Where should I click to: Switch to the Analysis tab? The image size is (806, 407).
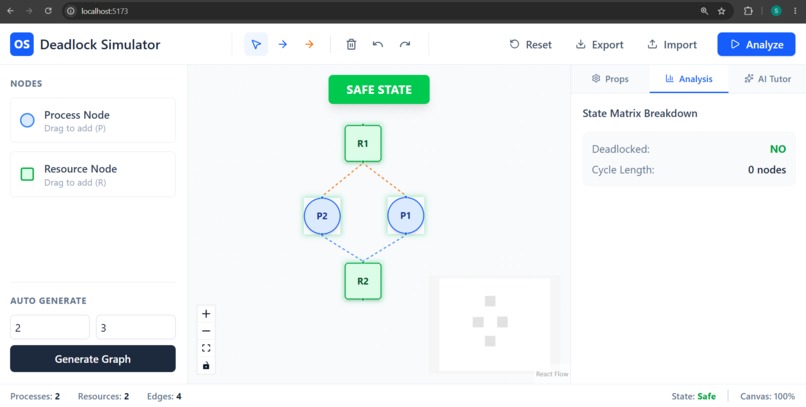tap(689, 79)
